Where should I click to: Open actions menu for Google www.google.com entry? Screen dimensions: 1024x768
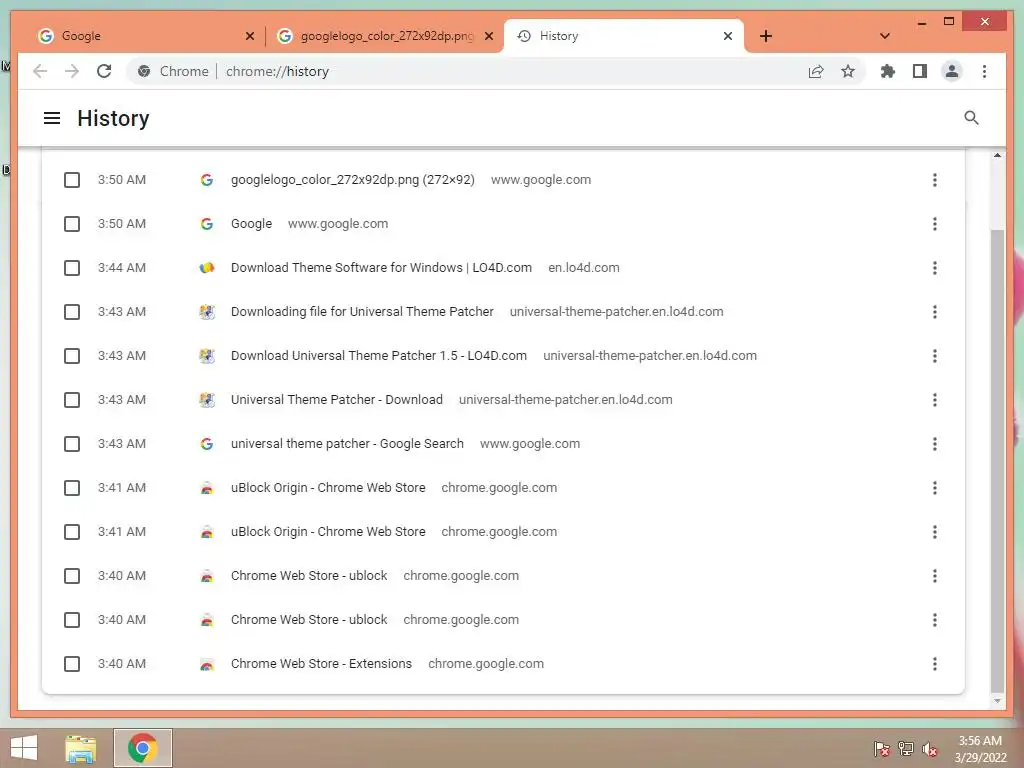coord(935,224)
